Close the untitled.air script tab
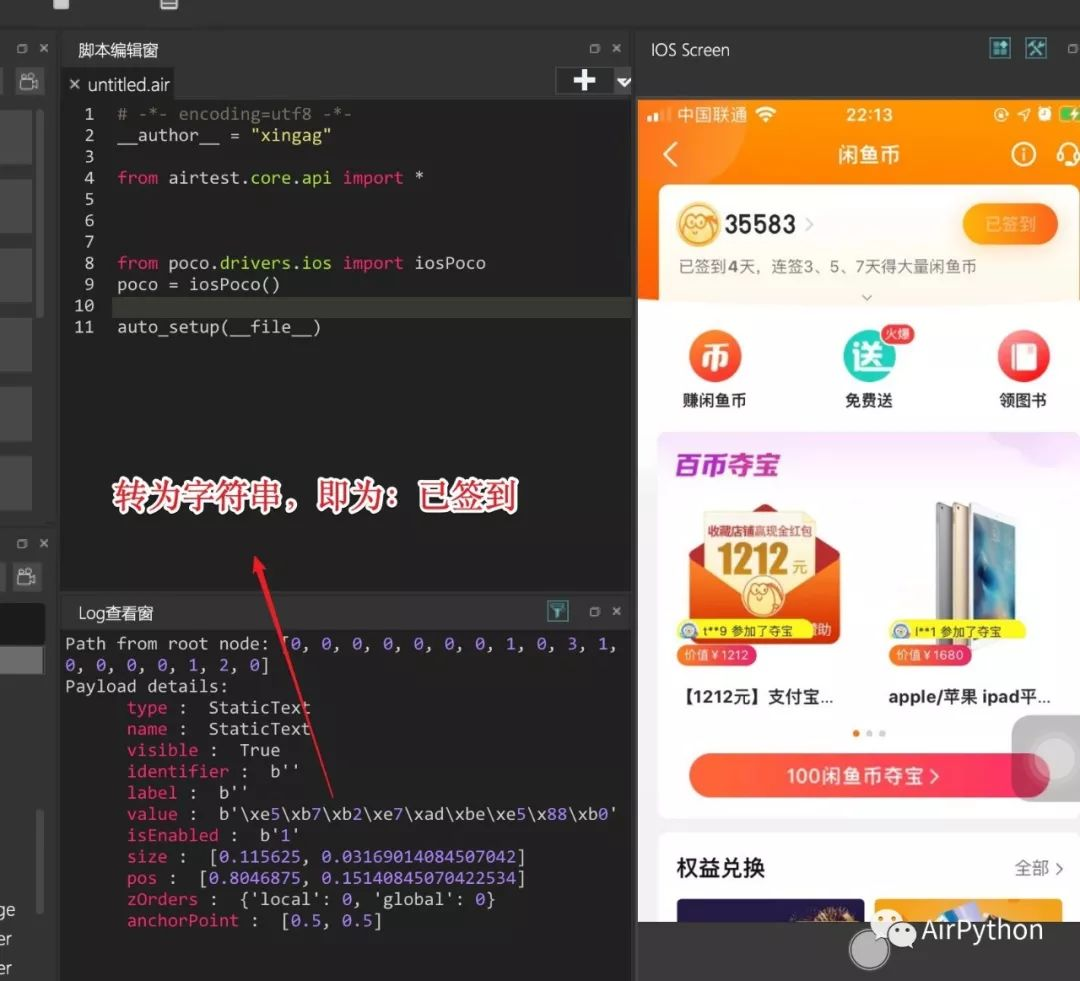Viewport: 1080px width, 981px height. tap(74, 84)
